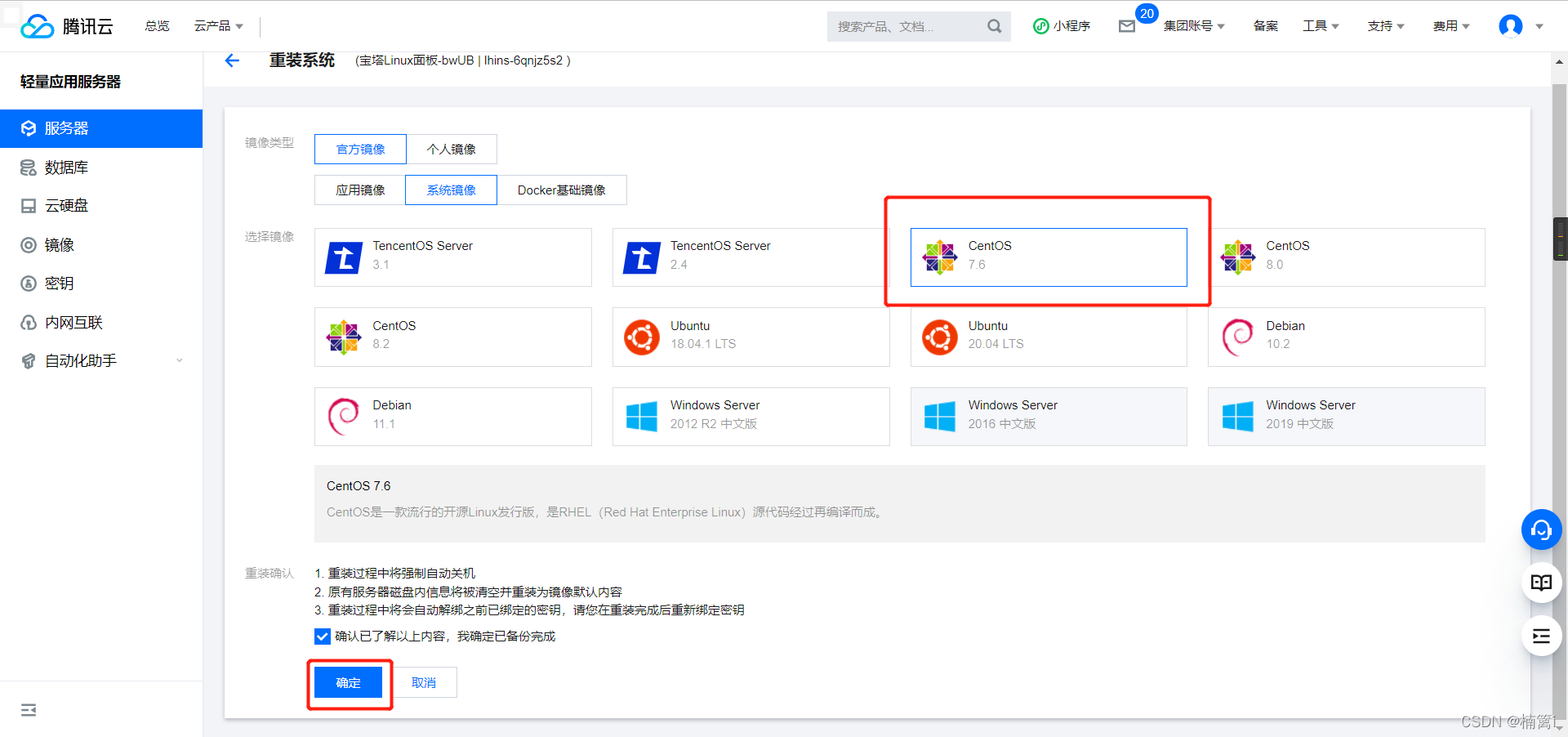Click the blue 确定 button
Screen dimensions: 1568x737
pos(349,683)
